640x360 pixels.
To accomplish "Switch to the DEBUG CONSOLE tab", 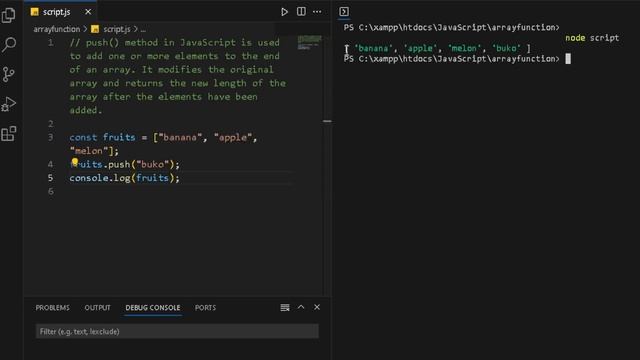I will 153,308.
